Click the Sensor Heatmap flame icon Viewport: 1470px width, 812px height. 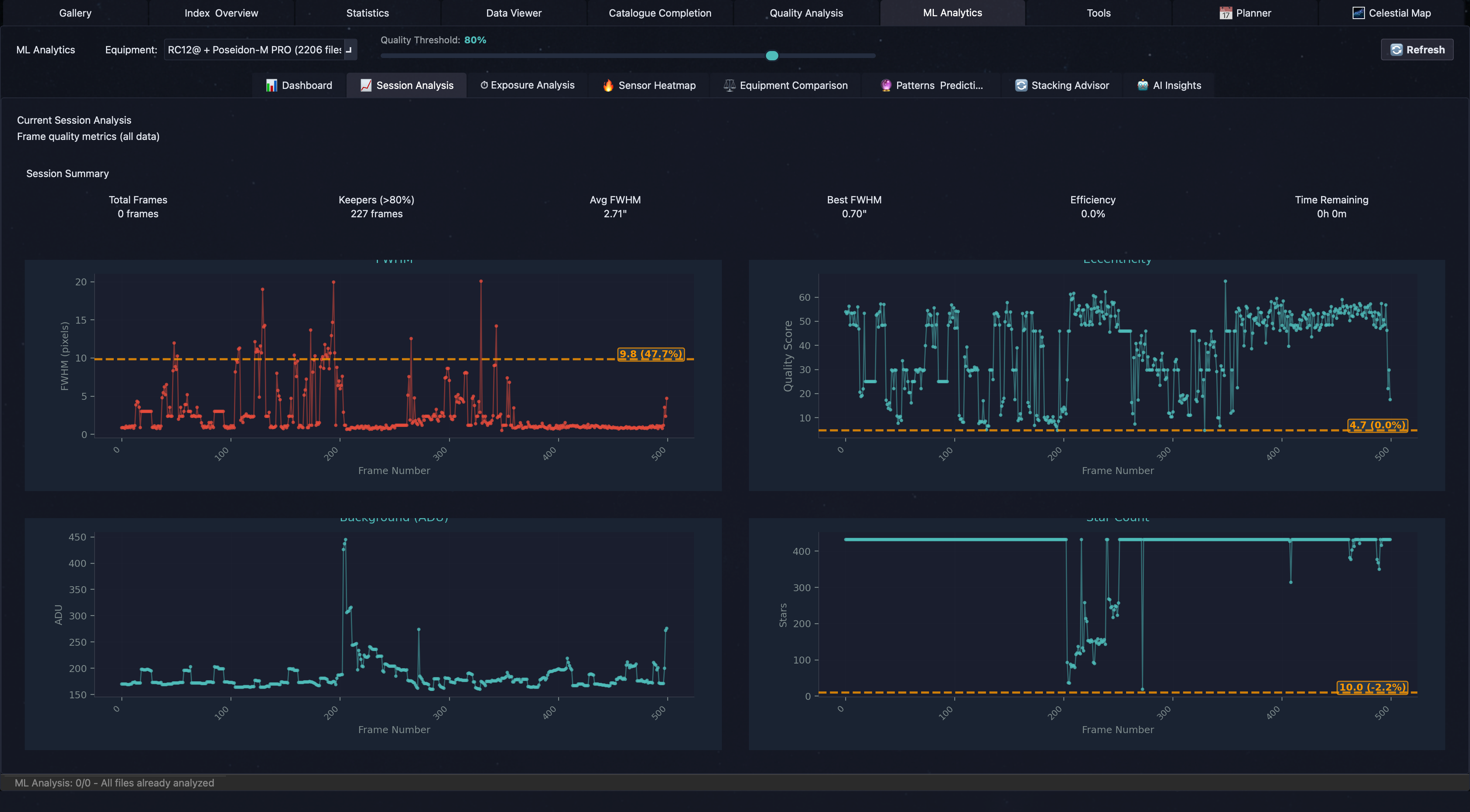609,85
